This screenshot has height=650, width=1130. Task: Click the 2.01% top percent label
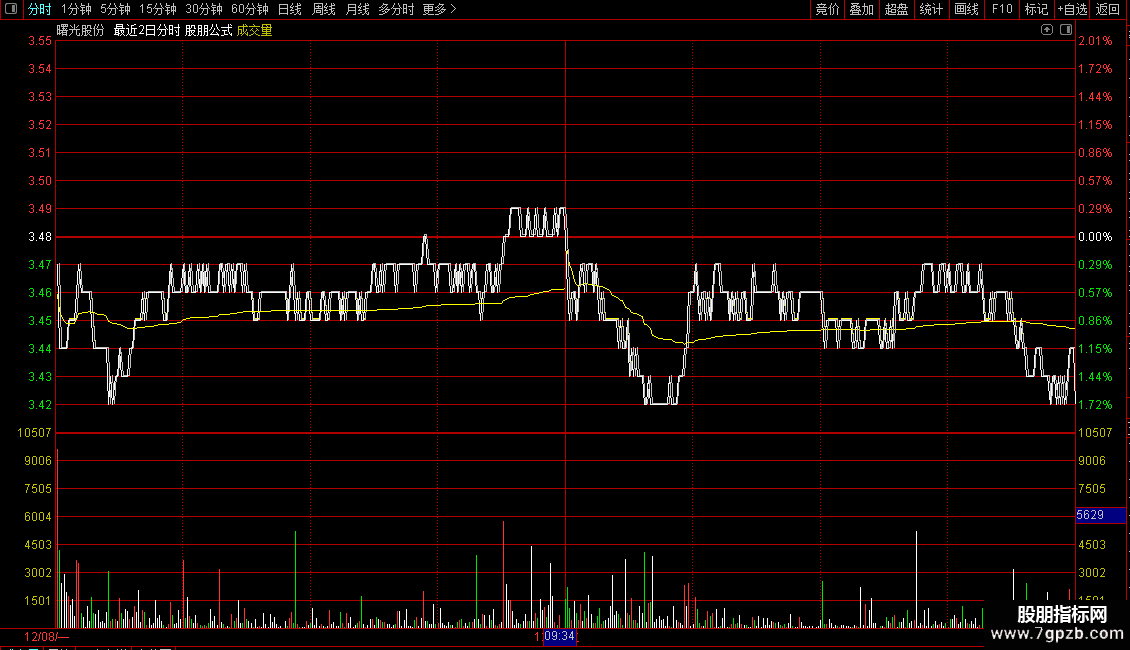pyautogui.click(x=1095, y=41)
